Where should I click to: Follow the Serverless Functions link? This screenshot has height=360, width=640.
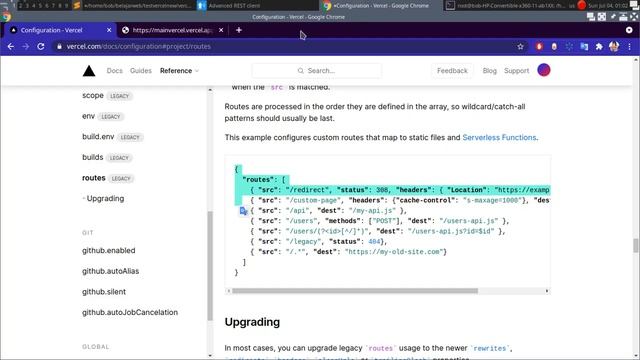[499, 138]
